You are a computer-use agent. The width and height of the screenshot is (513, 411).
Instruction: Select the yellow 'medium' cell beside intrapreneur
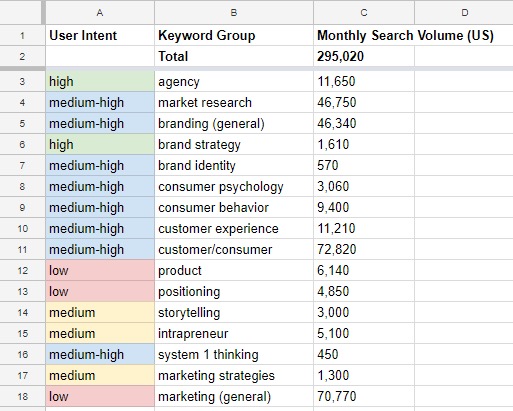click(100, 333)
